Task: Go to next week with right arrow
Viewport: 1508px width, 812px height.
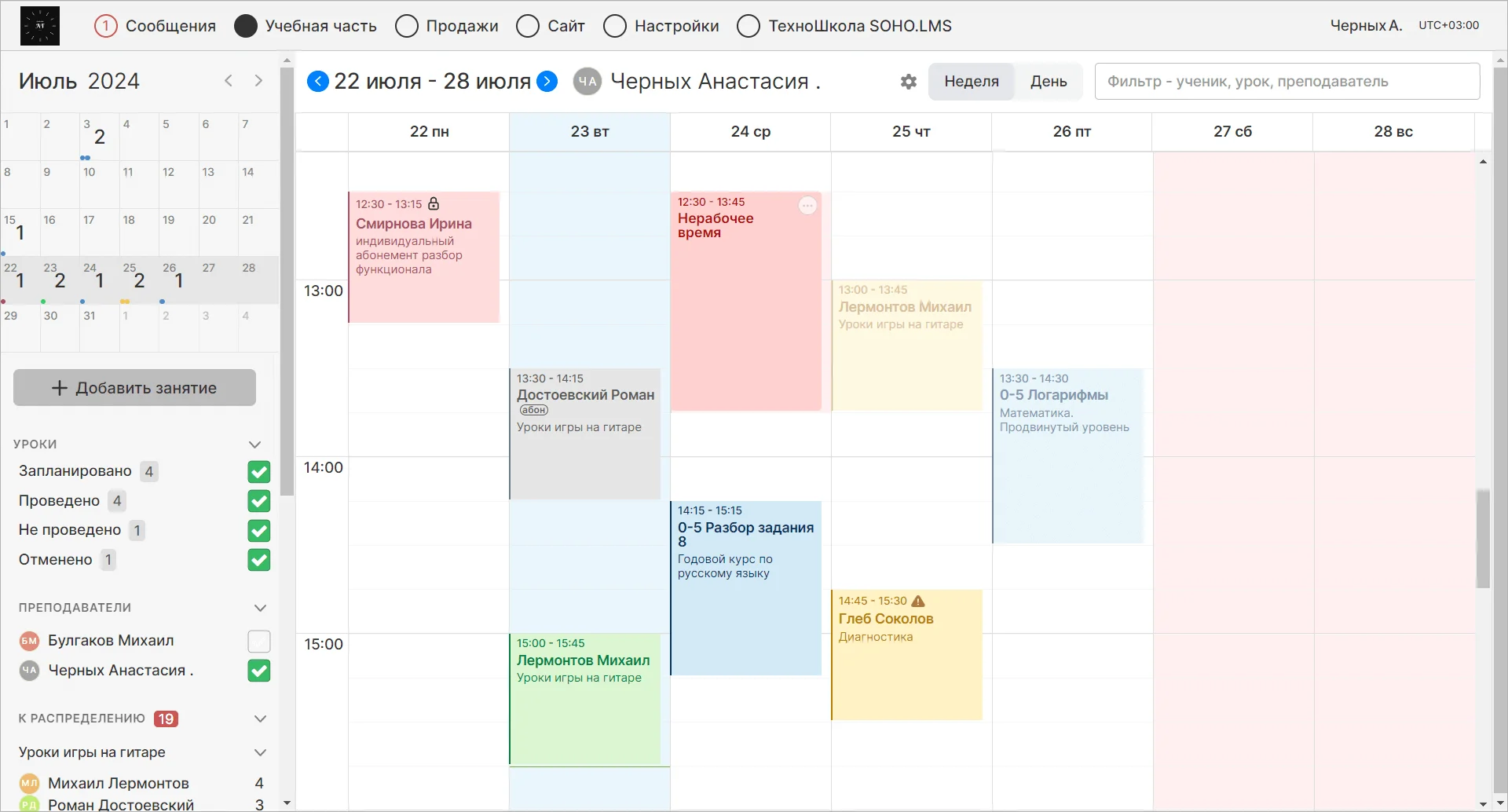Action: coord(547,81)
